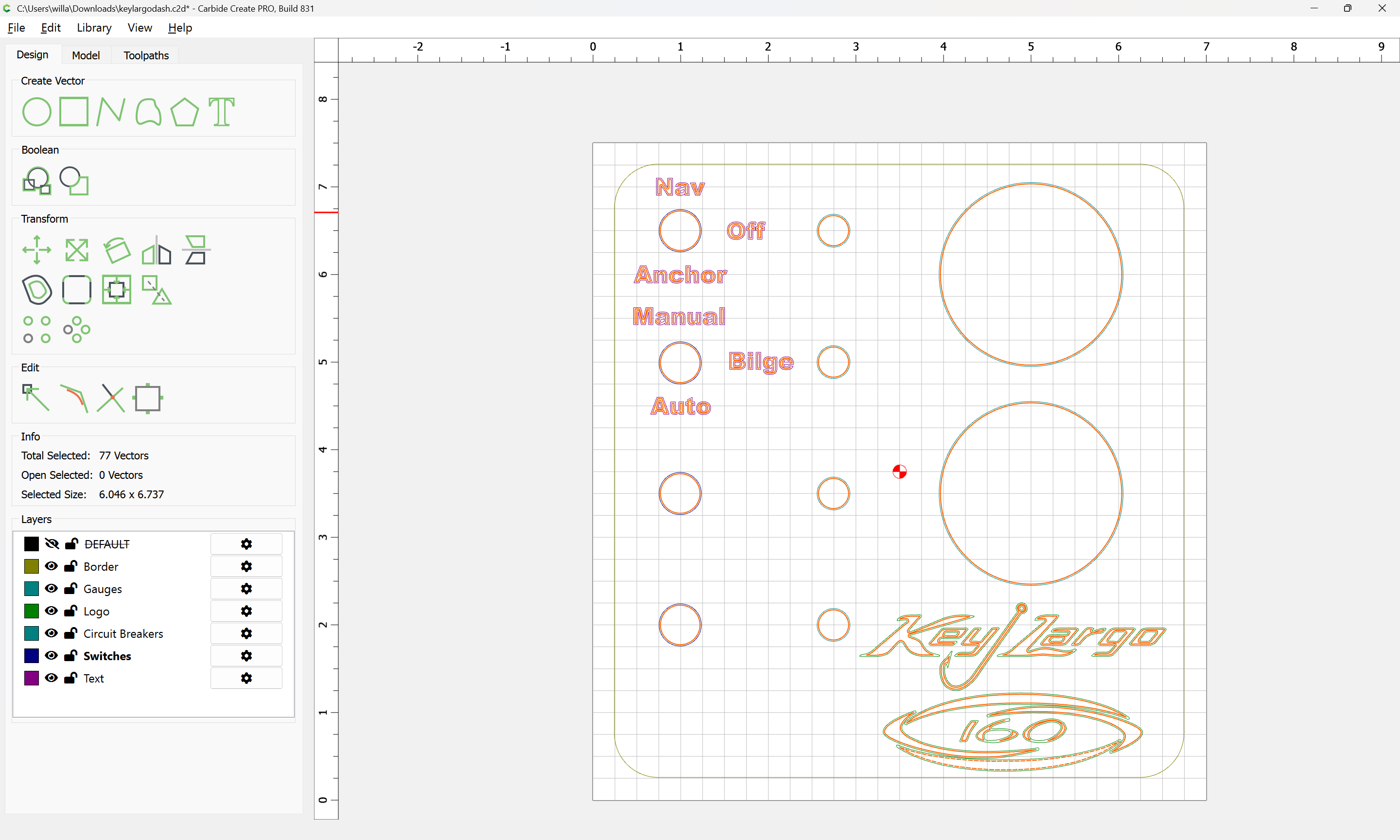
Task: Select the Create Text tool
Action: pos(221,111)
